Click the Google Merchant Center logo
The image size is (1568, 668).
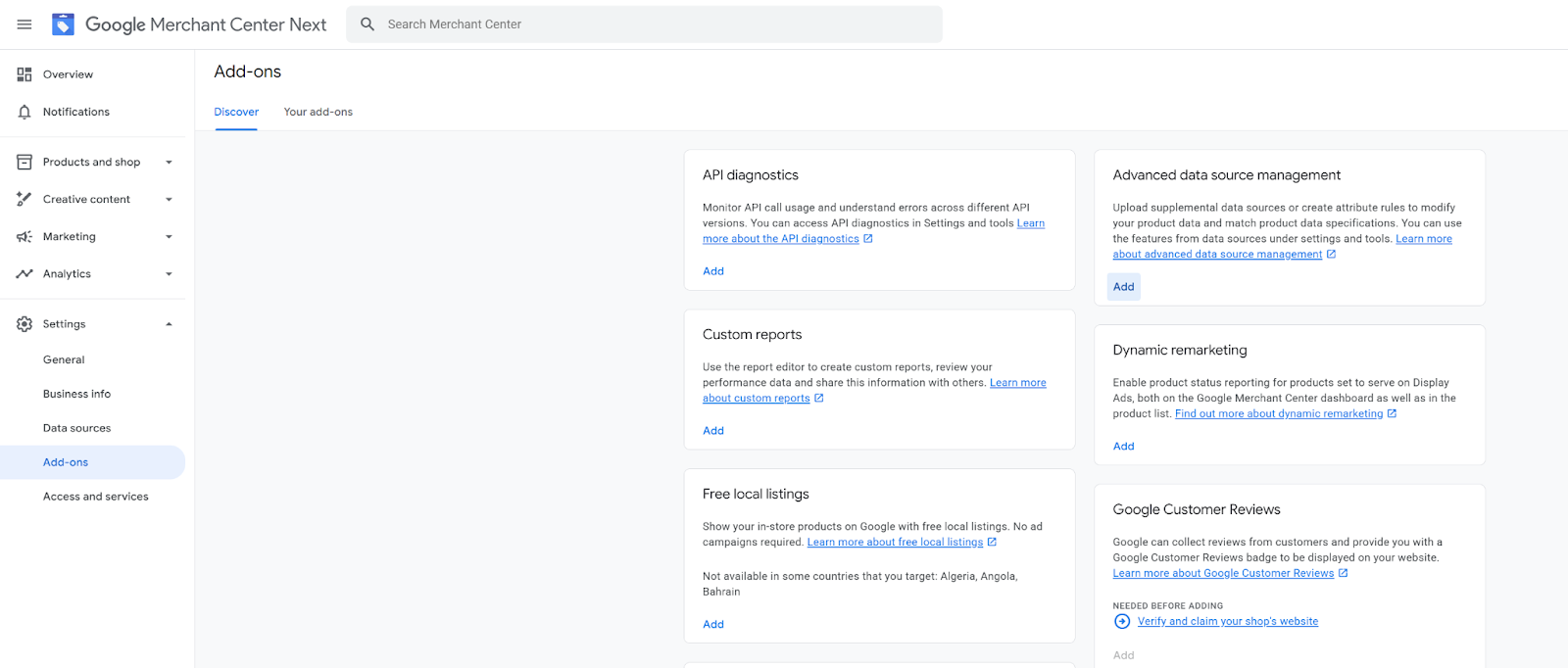pyautogui.click(x=64, y=24)
